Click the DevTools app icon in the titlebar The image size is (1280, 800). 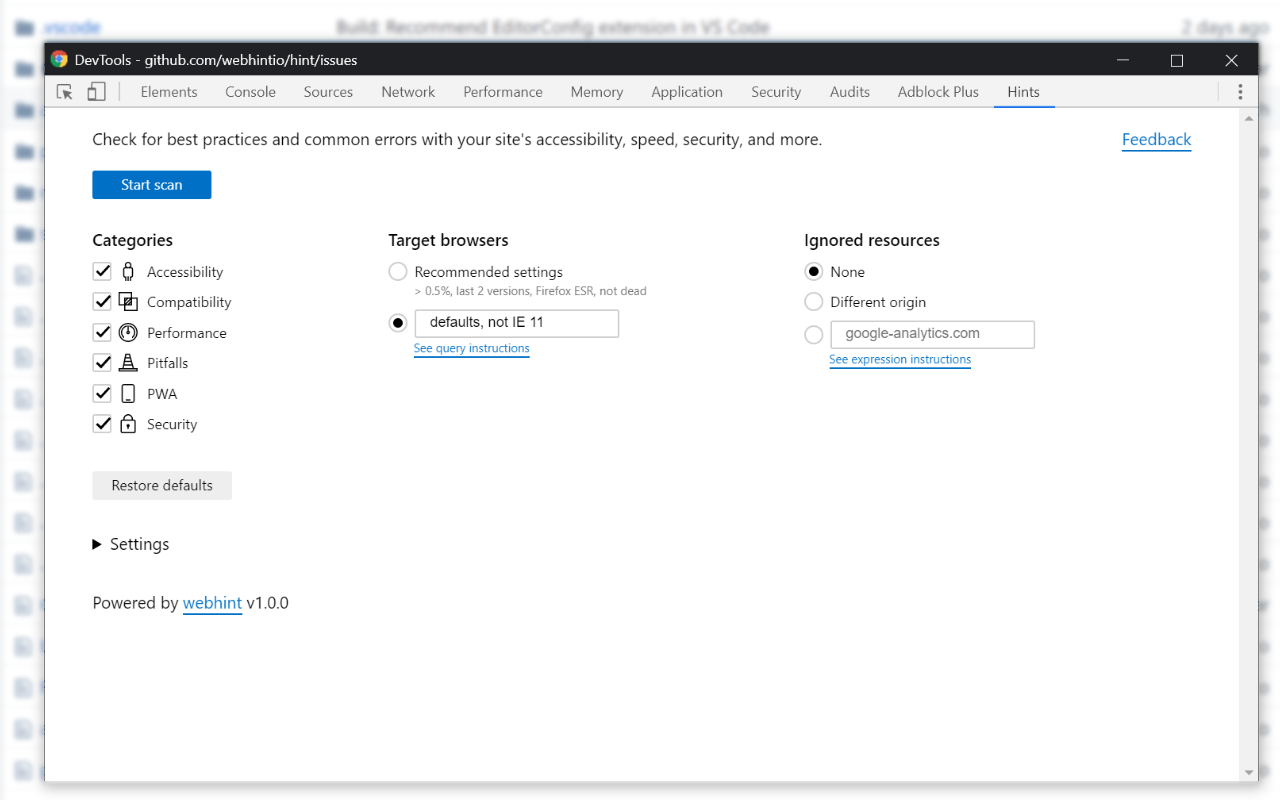click(59, 59)
